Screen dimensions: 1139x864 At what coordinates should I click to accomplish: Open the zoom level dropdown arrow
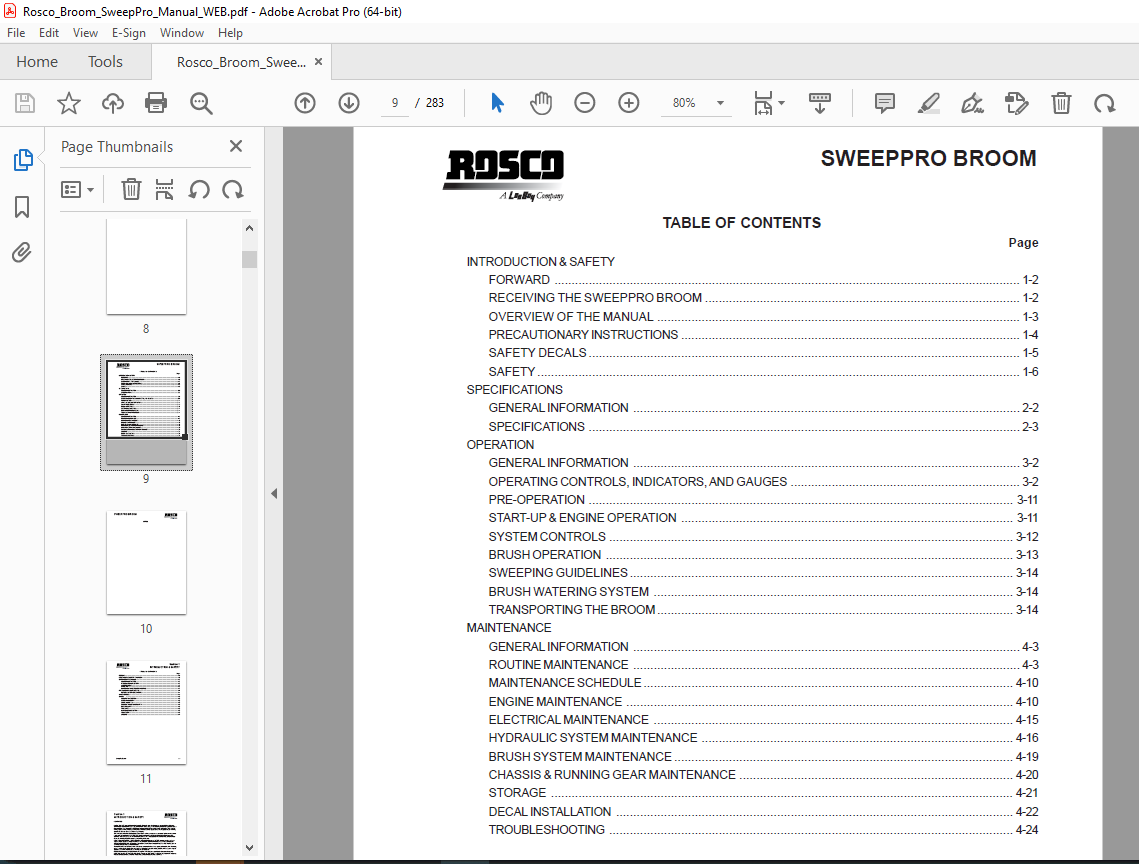coord(721,103)
